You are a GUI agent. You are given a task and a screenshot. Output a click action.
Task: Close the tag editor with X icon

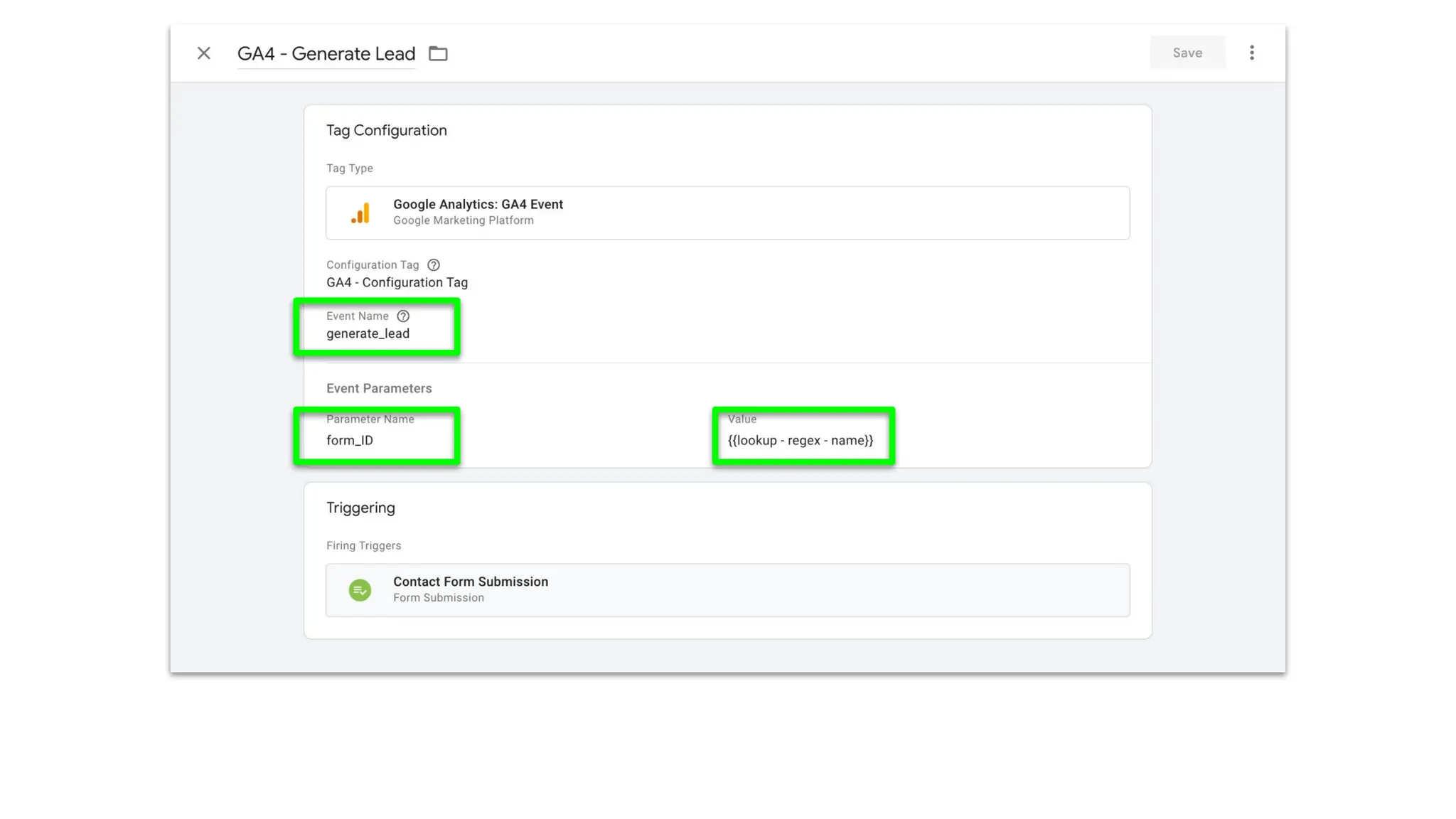click(204, 53)
